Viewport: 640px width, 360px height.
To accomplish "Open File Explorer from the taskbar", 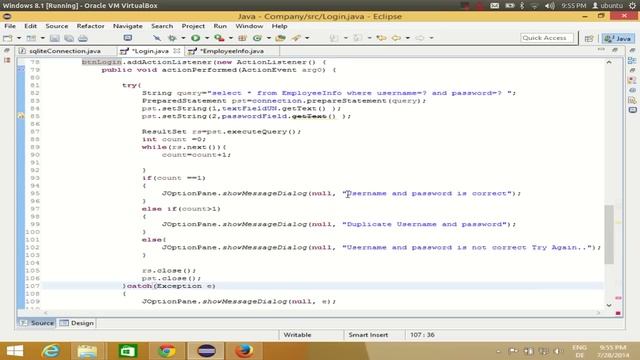I will point(87,351).
